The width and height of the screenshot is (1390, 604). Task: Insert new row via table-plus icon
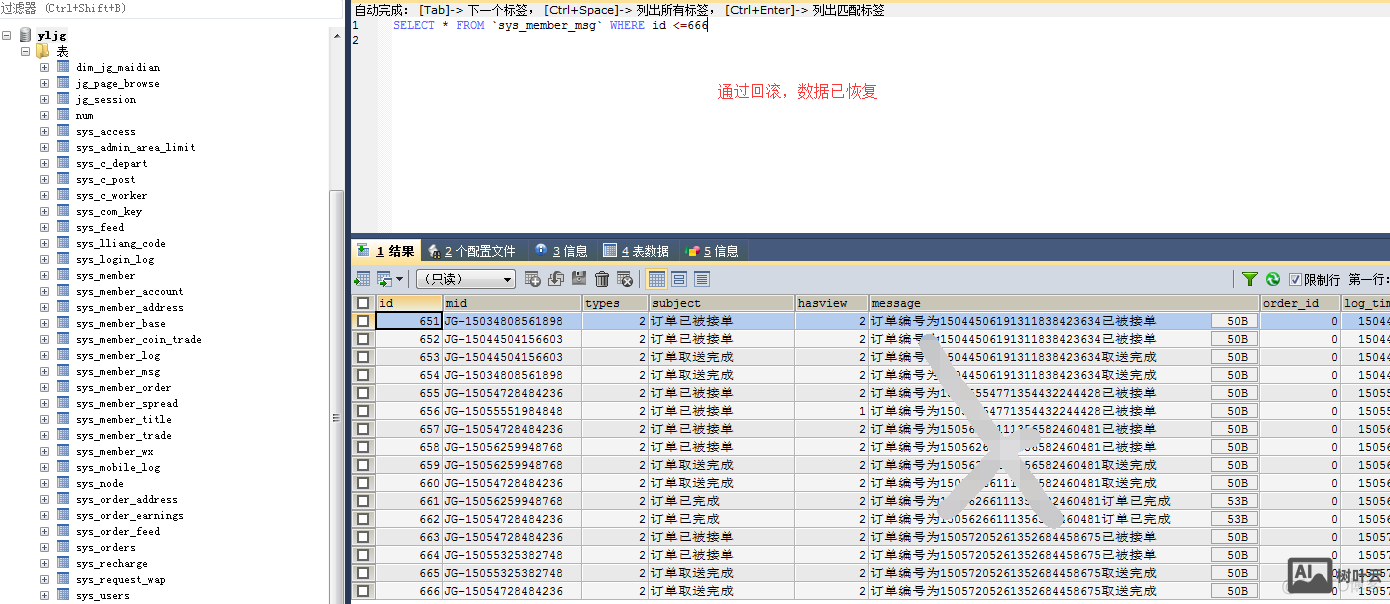pyautogui.click(x=533, y=279)
